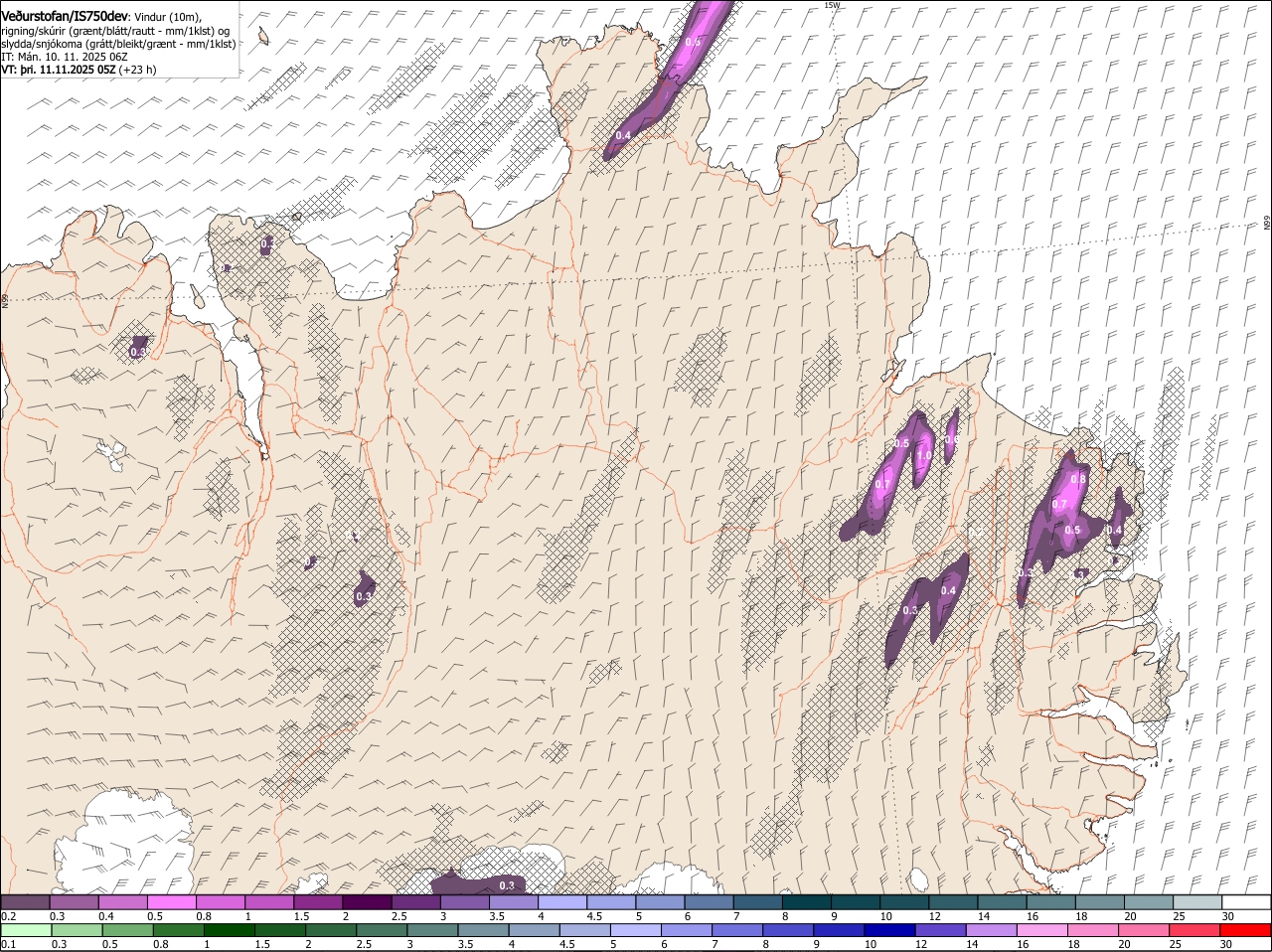This screenshot has width=1272, height=952.
Task: Click the '15W' longitude label
Action: pos(832,5)
